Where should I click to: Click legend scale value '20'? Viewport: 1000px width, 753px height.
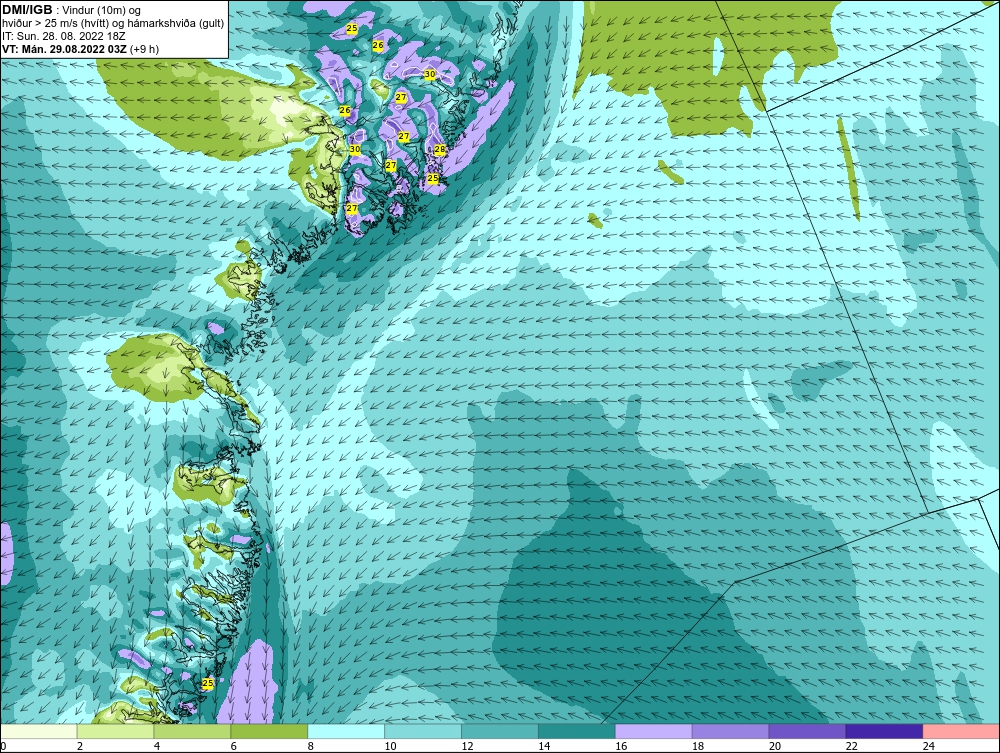point(775,746)
